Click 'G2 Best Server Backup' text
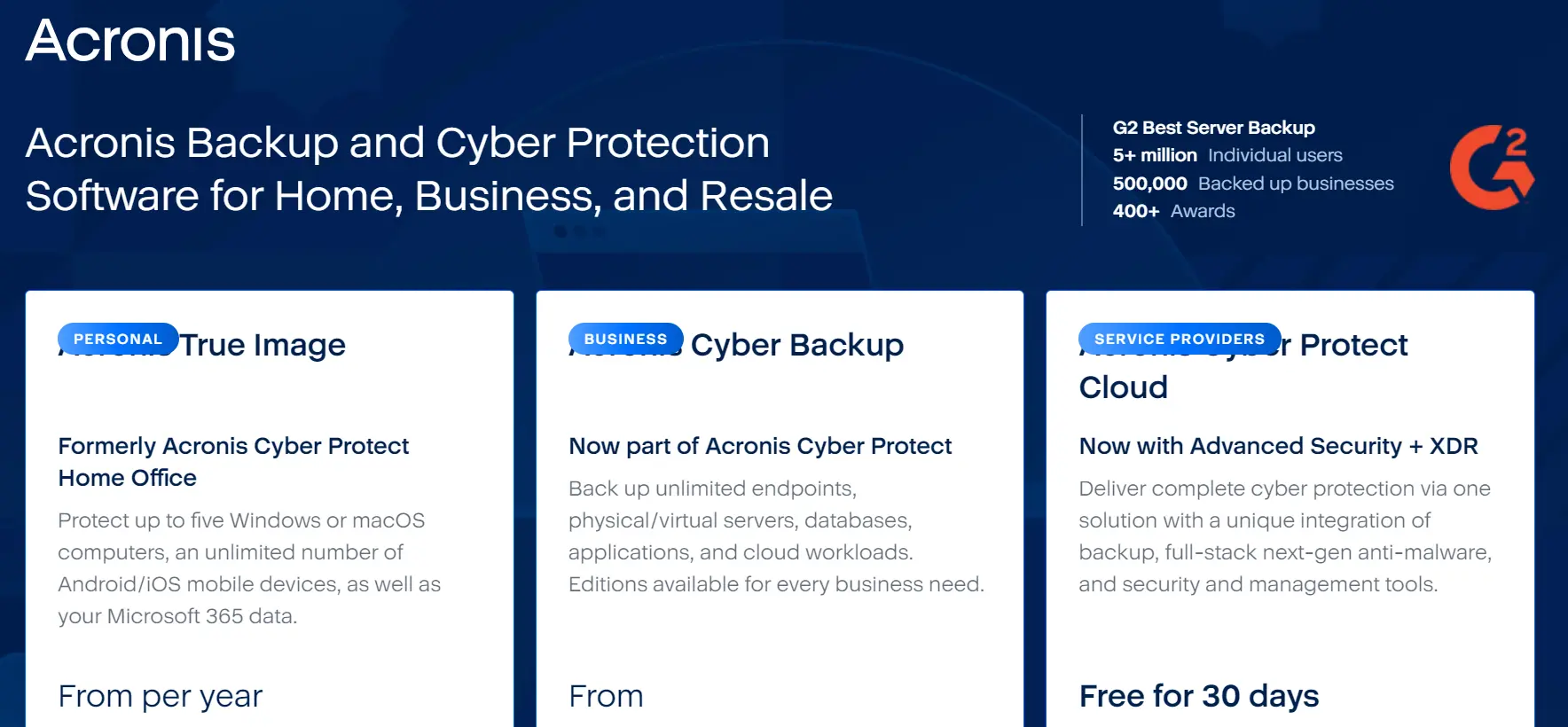Image resolution: width=1568 pixels, height=727 pixels. tap(1213, 128)
